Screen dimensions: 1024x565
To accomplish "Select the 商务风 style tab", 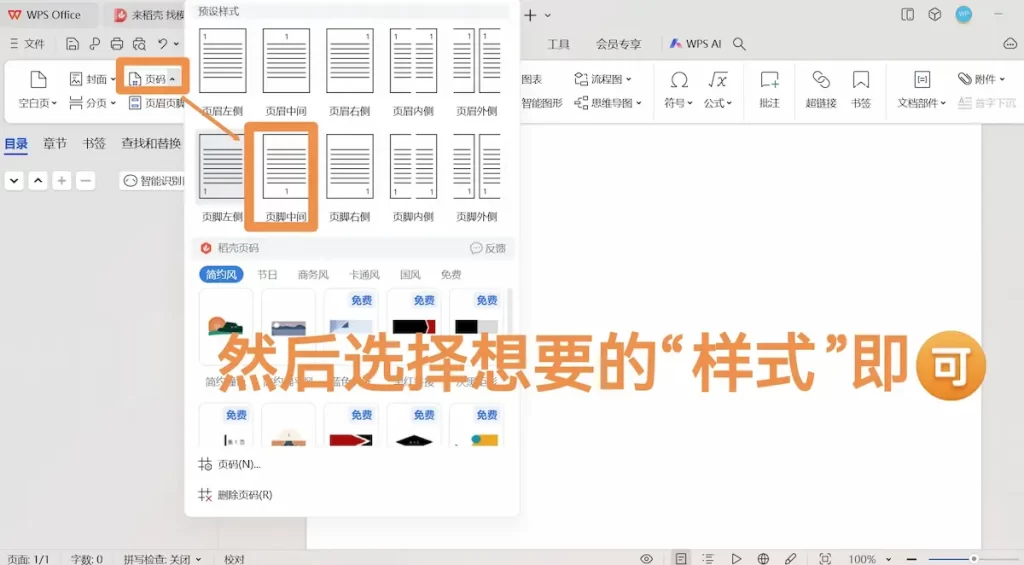I will (313, 274).
